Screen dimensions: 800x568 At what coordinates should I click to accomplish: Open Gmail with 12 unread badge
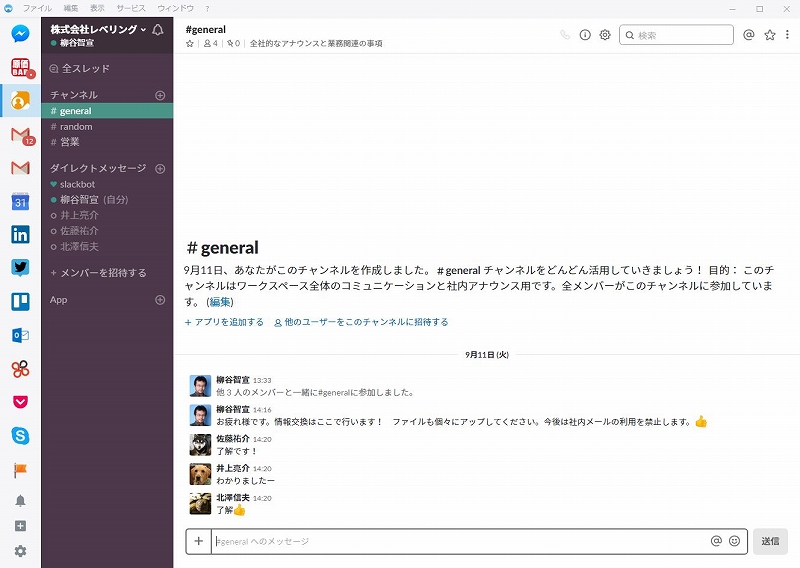point(20,135)
